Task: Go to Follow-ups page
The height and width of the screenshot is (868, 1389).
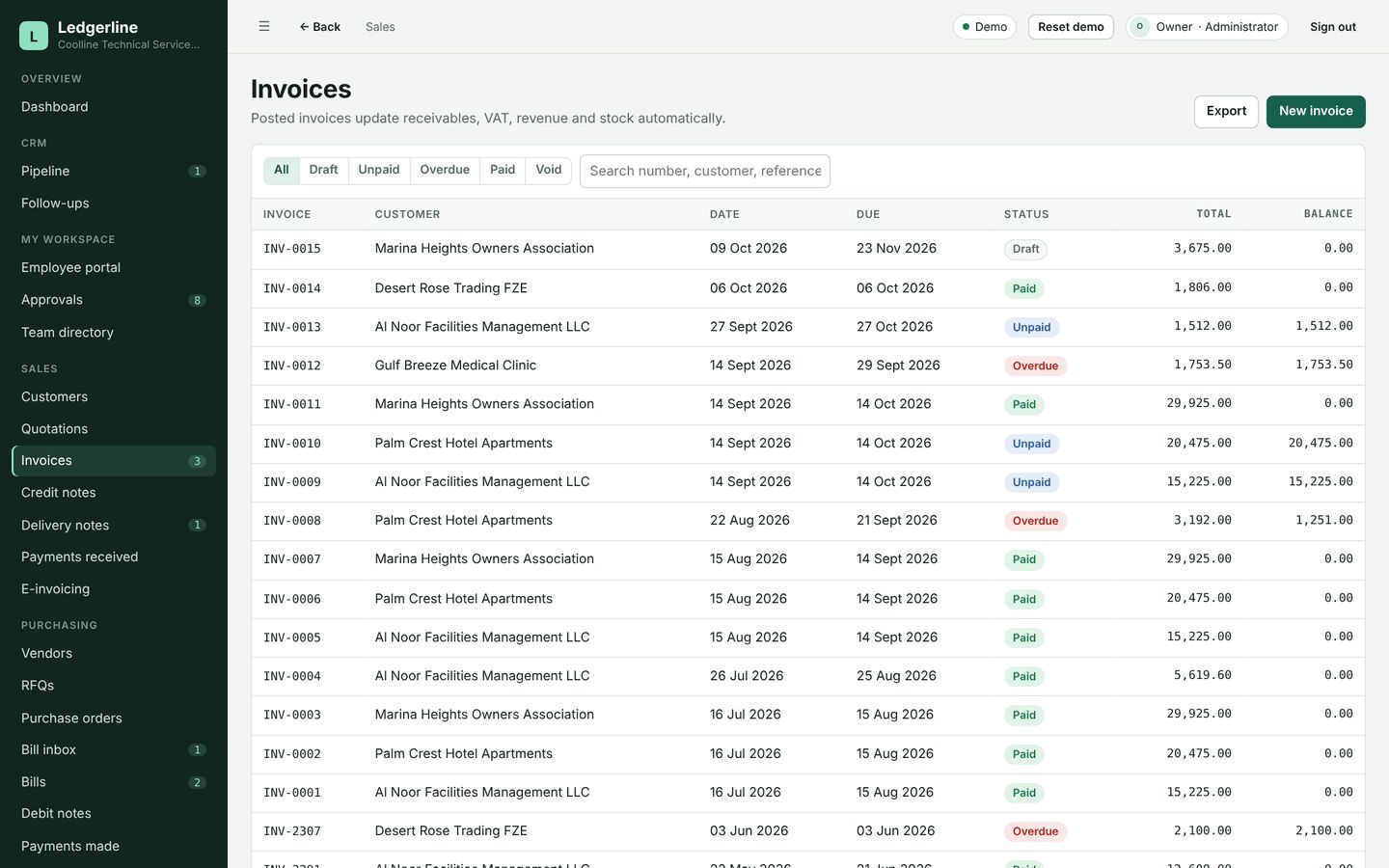Action: (114, 203)
